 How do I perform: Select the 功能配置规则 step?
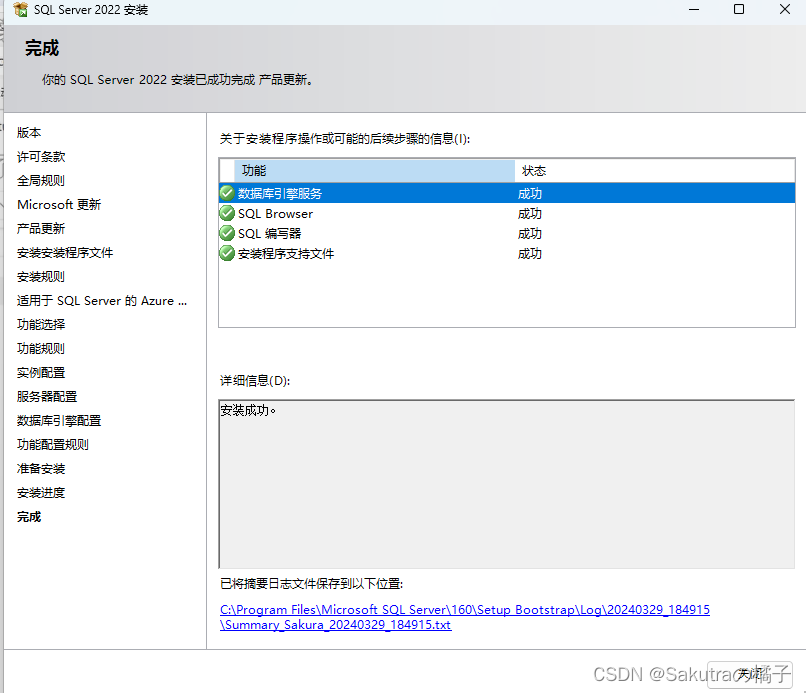click(x=53, y=445)
